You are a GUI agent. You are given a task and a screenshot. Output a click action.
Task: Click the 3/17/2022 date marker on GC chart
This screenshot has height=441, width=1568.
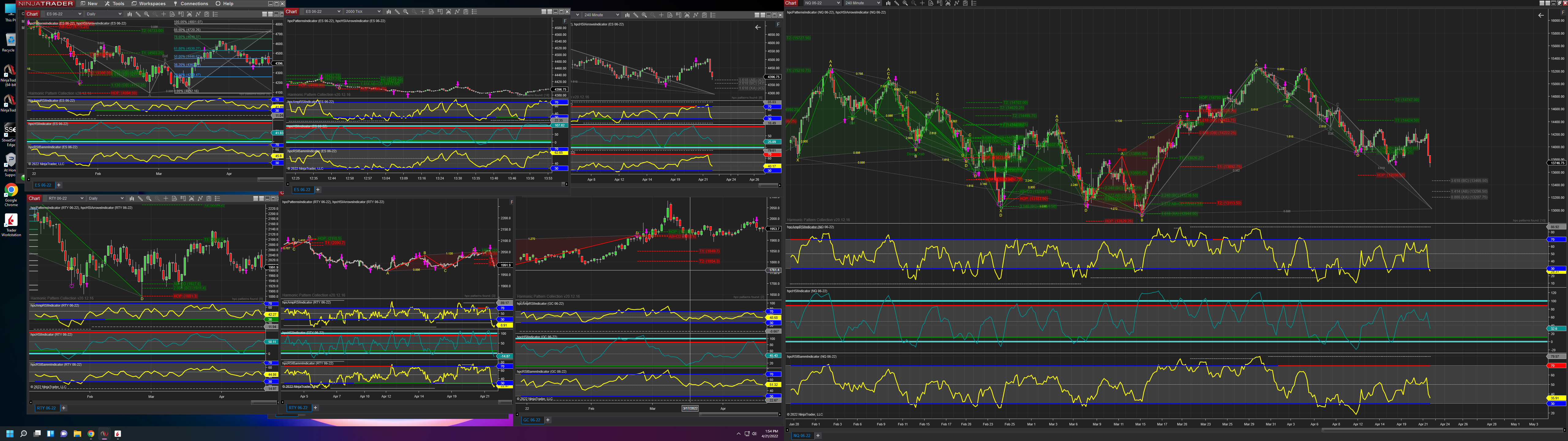[690, 409]
